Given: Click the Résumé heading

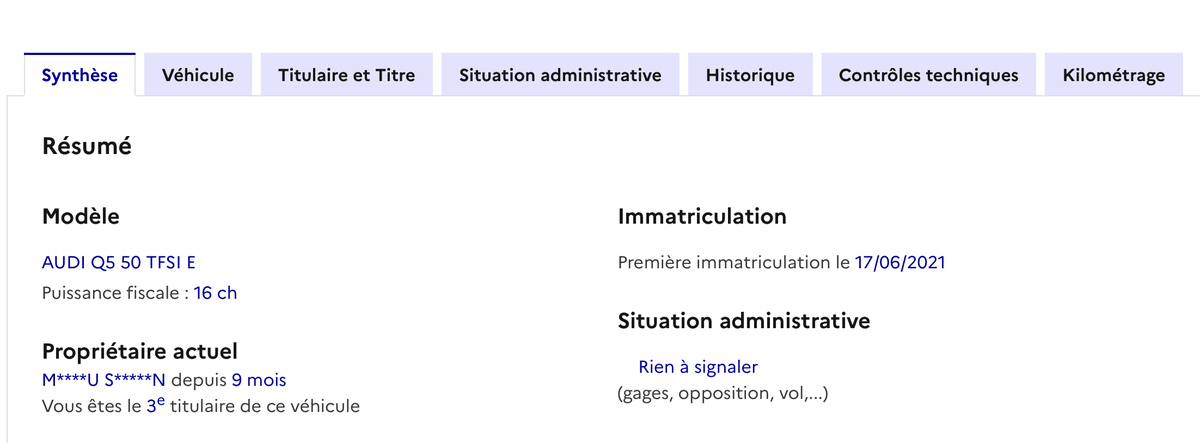Looking at the screenshot, I should [x=87, y=146].
